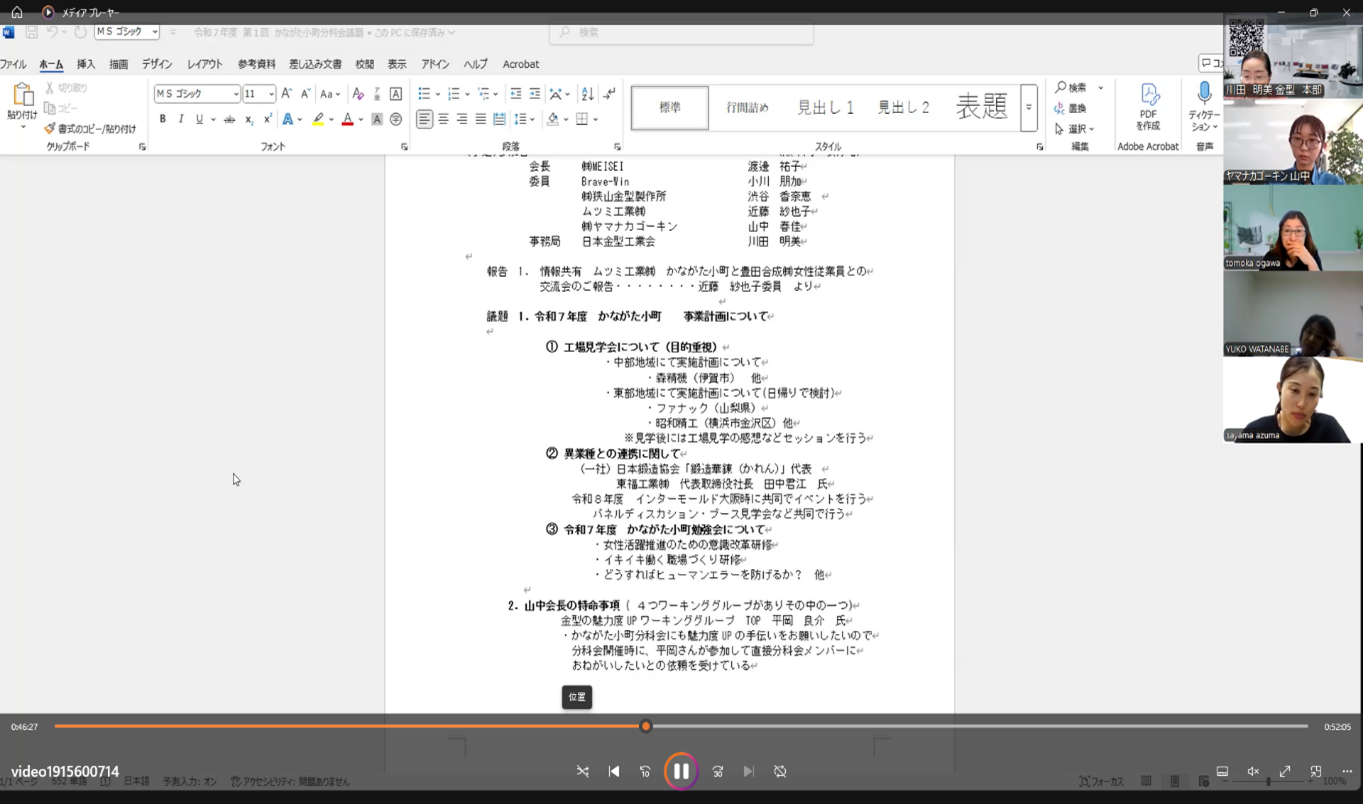The width and height of the screenshot is (1363, 804).
Task: Switch to the 挿入 (Insert) ribbon tab
Action: [x=84, y=63]
